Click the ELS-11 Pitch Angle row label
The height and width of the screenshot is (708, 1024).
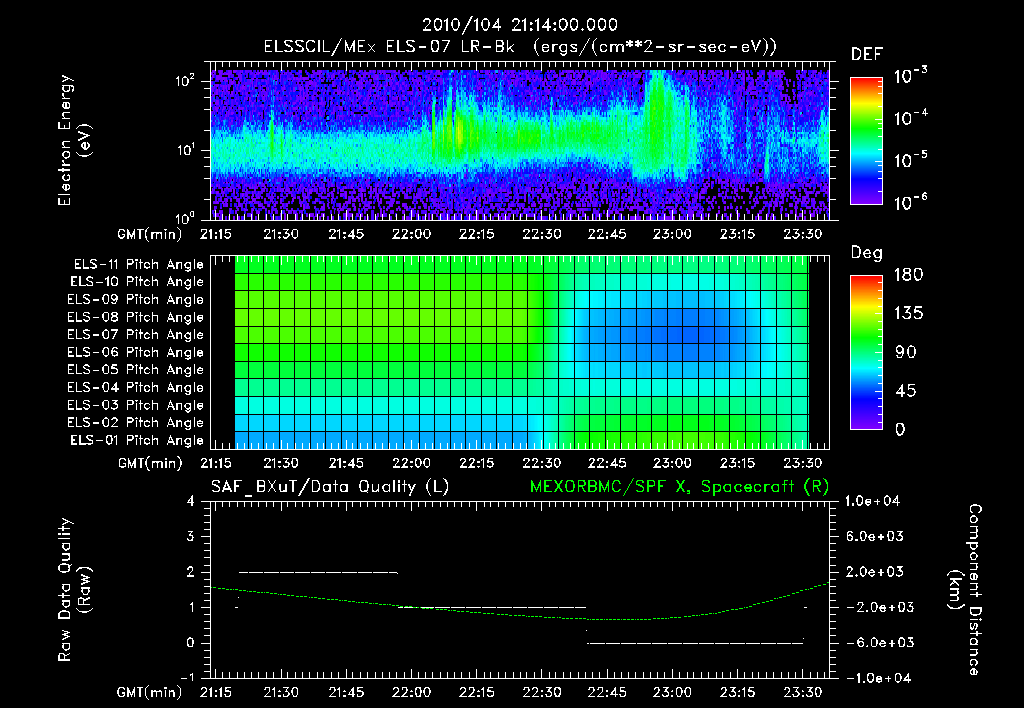pyautogui.click(x=138, y=265)
